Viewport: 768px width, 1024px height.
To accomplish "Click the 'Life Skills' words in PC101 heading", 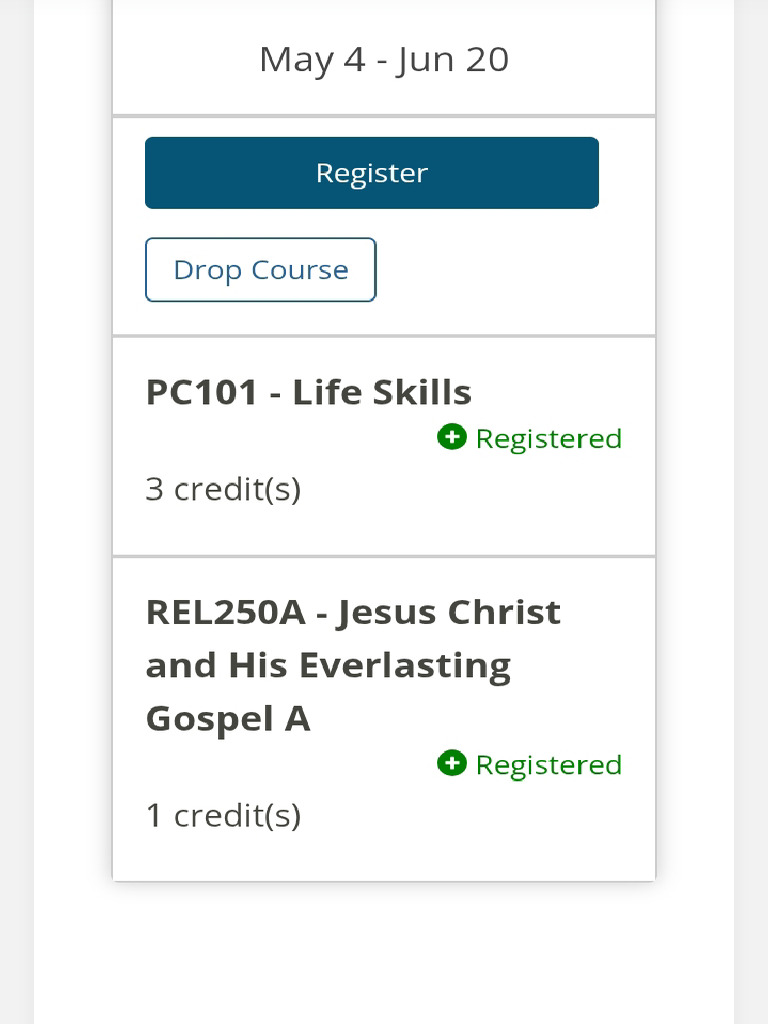I will click(382, 392).
